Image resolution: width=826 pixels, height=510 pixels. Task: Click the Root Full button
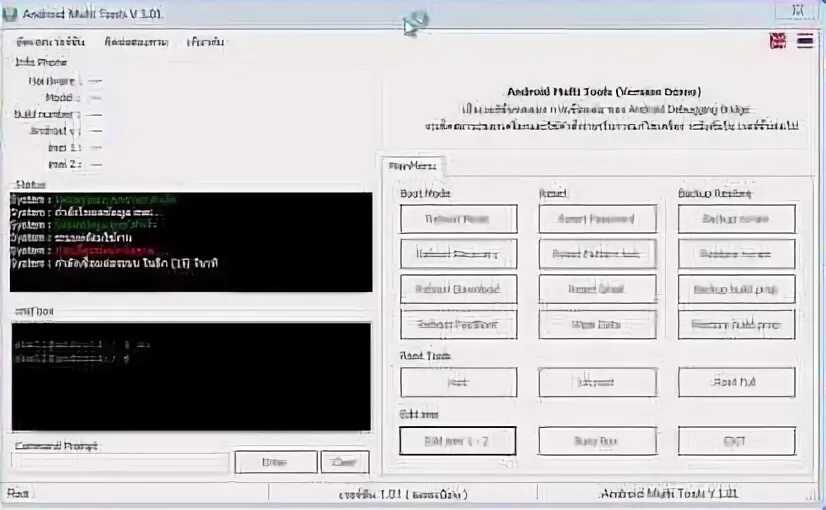(736, 382)
